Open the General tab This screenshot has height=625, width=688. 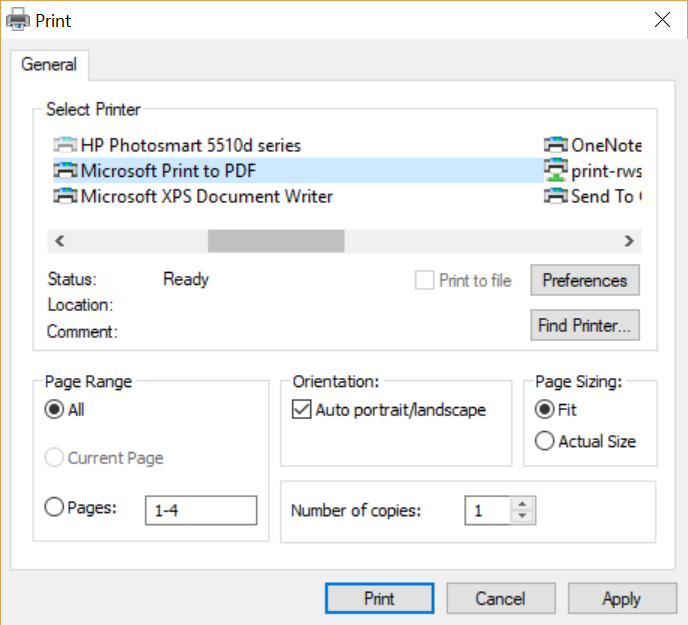coord(49,65)
